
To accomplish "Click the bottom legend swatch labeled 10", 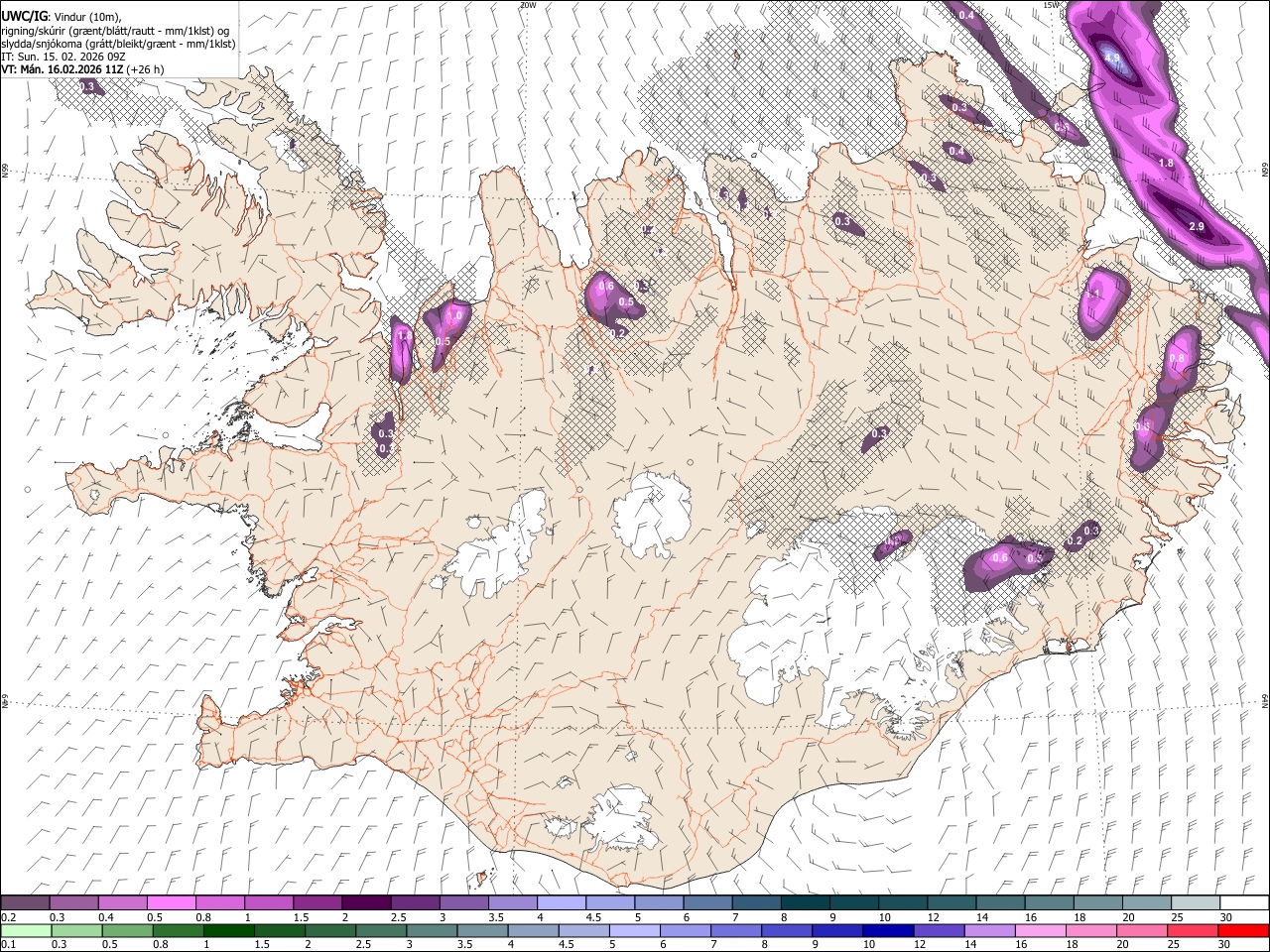I will 888,930.
